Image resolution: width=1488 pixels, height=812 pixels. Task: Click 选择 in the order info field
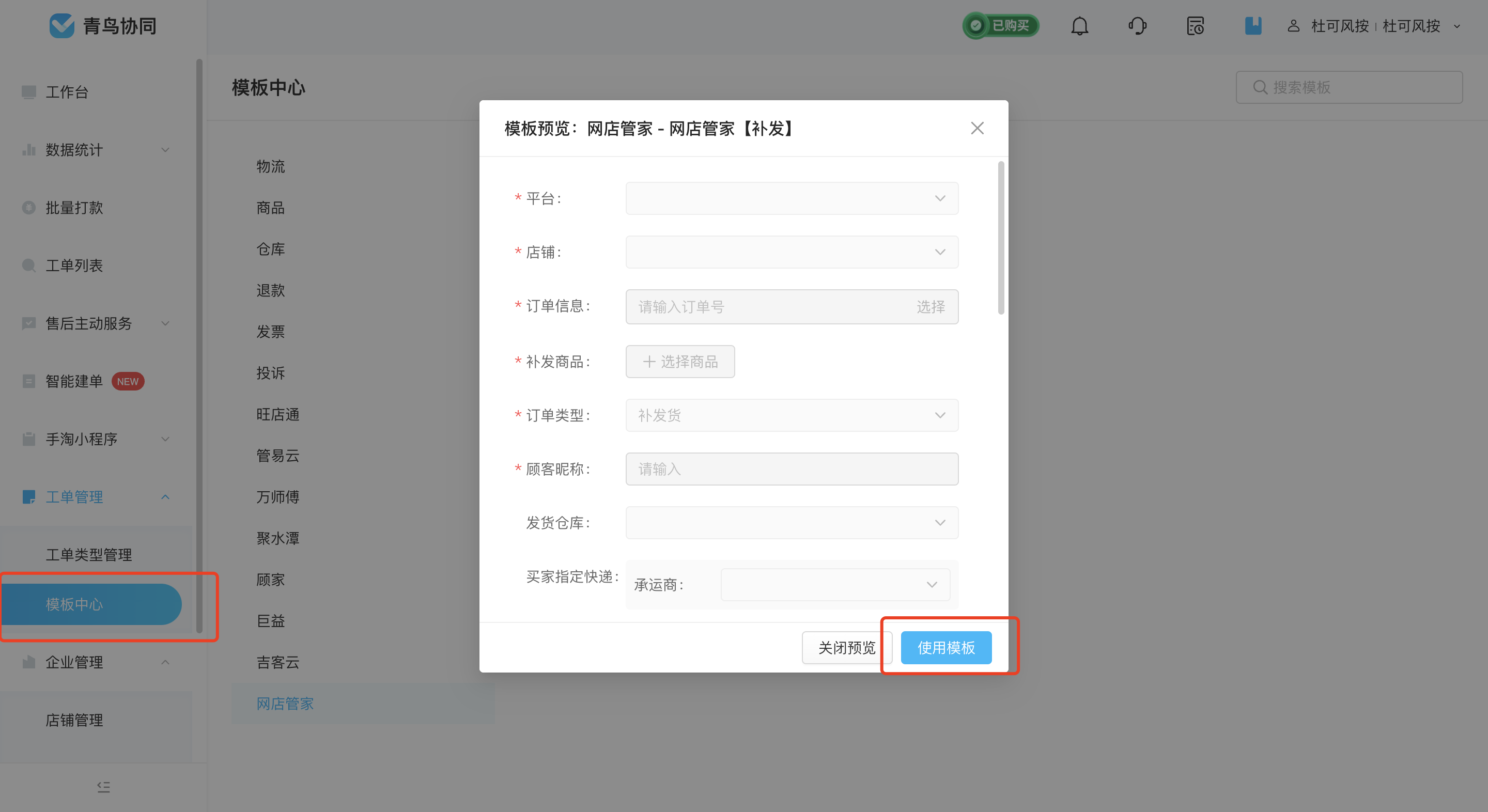[x=930, y=307]
